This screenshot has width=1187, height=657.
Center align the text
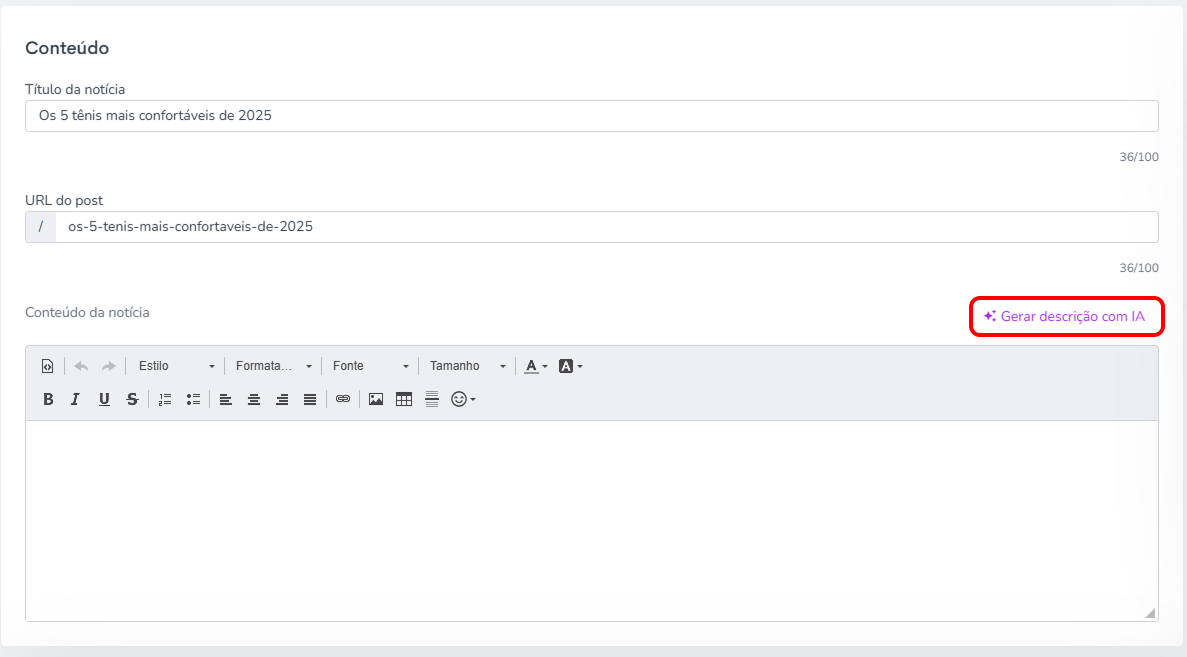click(254, 400)
